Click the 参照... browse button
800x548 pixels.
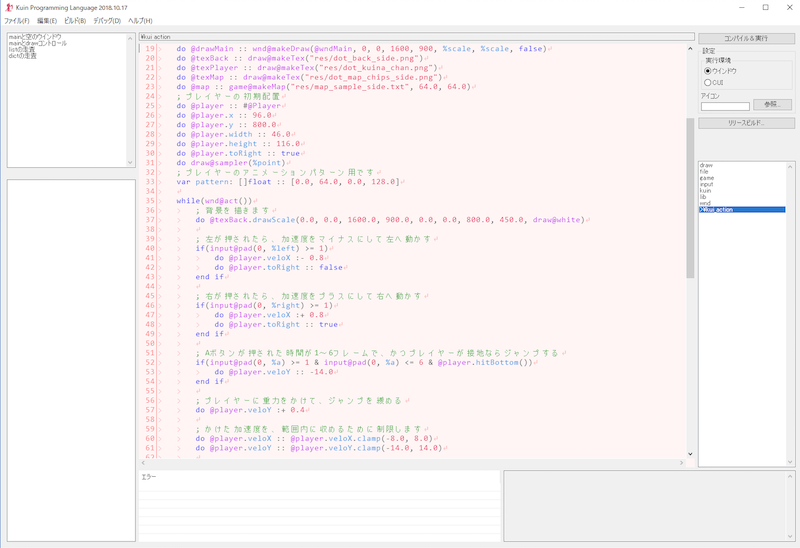pos(772,105)
